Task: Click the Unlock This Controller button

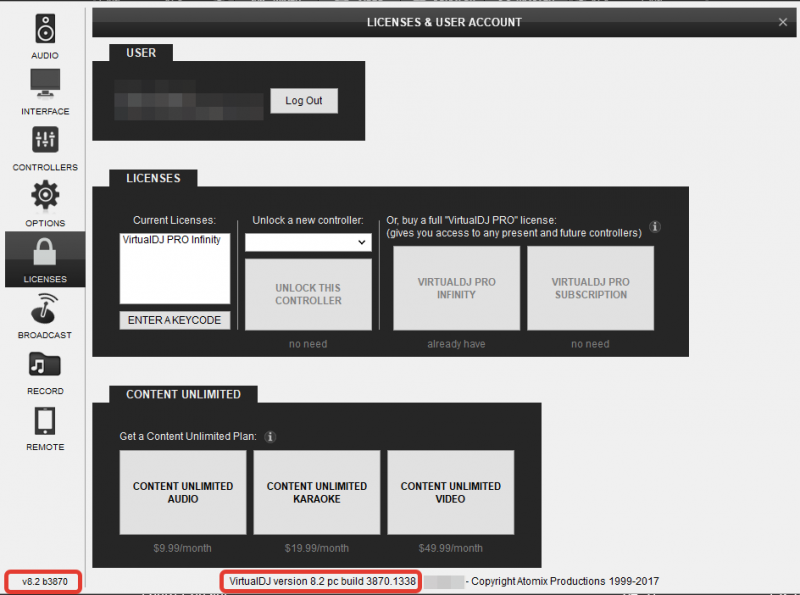Action: tap(308, 294)
